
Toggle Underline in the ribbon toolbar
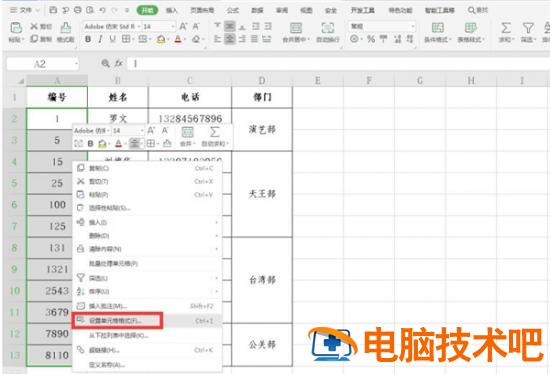(x=113, y=39)
